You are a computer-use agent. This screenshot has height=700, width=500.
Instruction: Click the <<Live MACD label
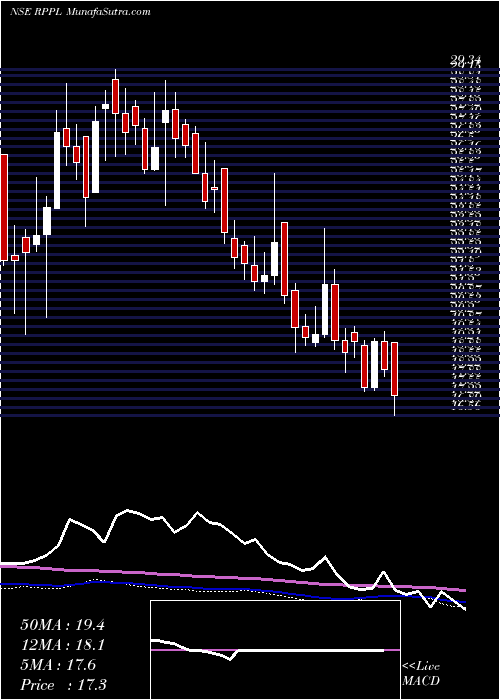pyautogui.click(x=421, y=674)
